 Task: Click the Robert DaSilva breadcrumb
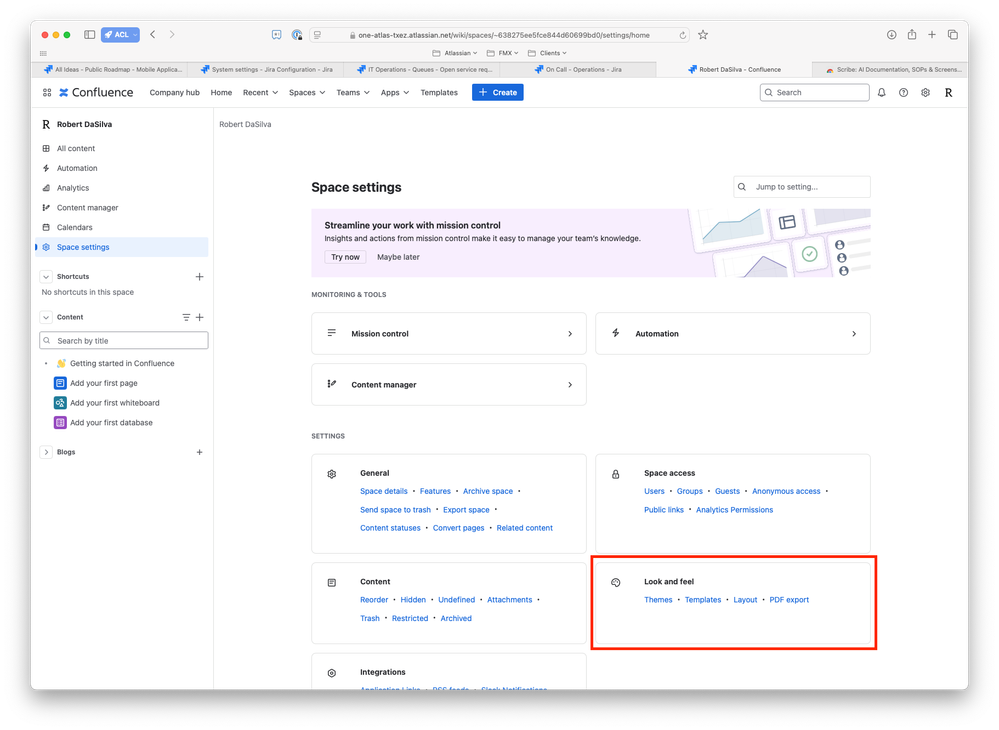pyautogui.click(x=245, y=124)
